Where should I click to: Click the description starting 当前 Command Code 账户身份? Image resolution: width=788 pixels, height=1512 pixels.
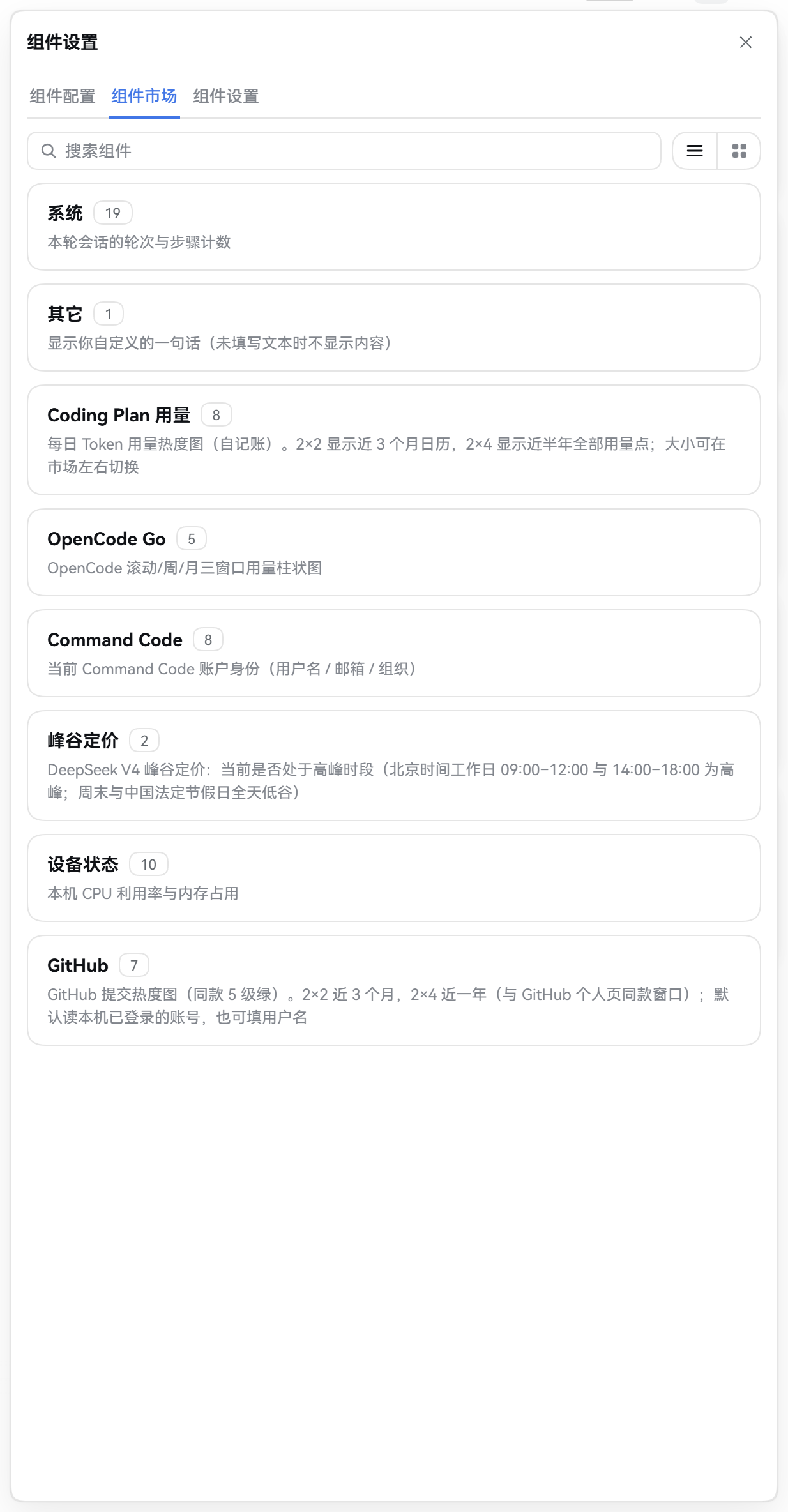pos(234,669)
